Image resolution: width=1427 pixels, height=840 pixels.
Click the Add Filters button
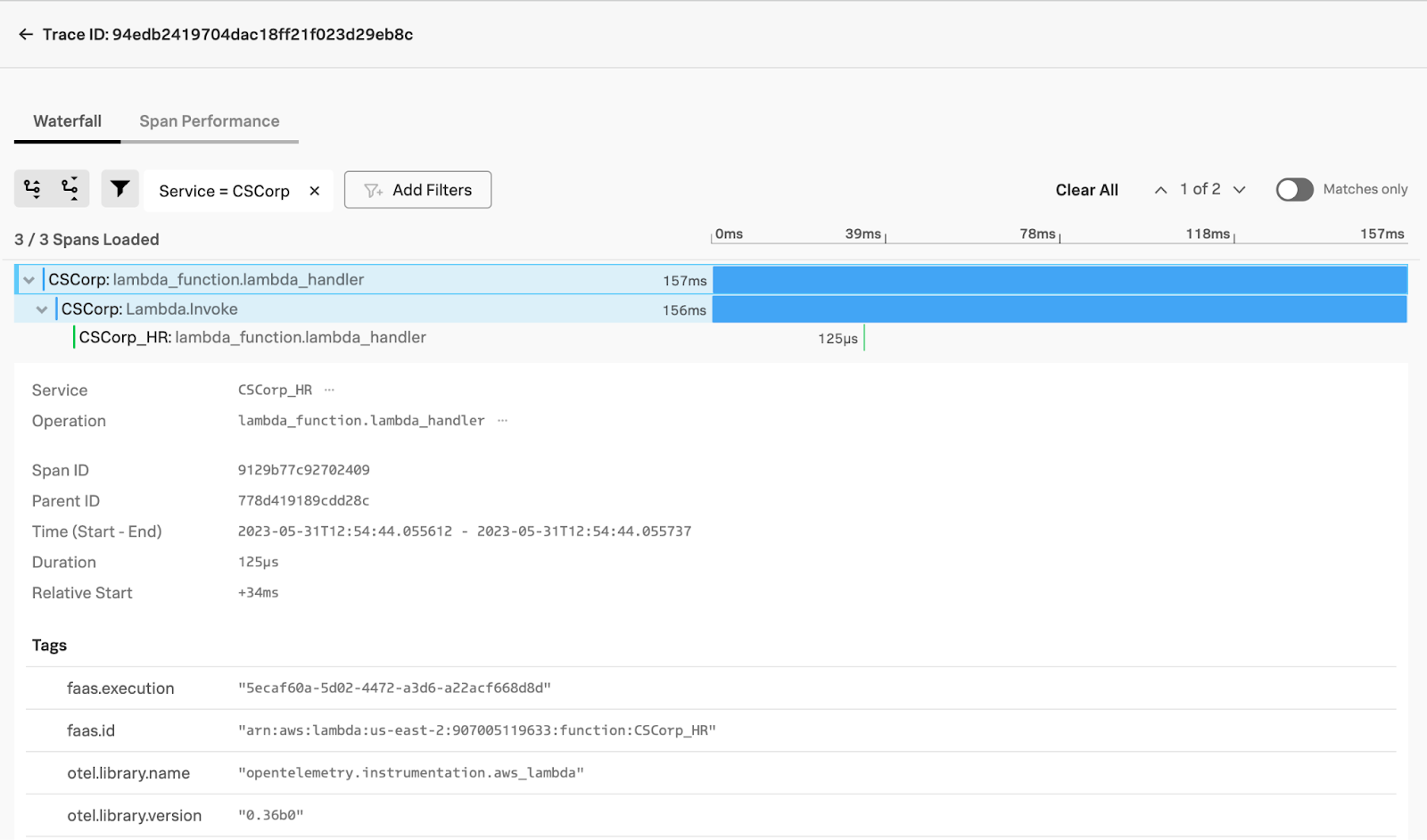coord(417,190)
